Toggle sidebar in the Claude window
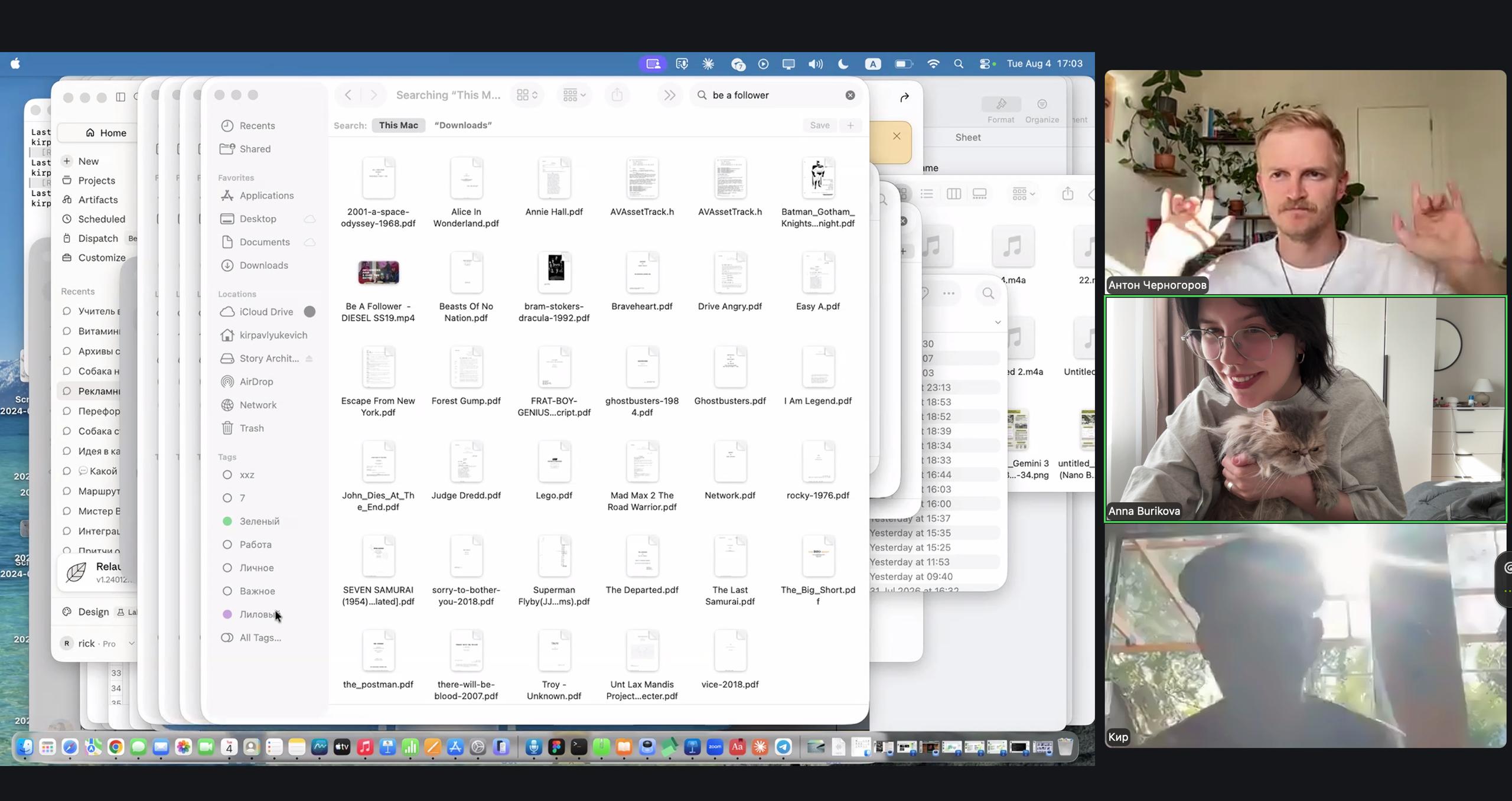This screenshot has height=801, width=1512. [x=120, y=97]
